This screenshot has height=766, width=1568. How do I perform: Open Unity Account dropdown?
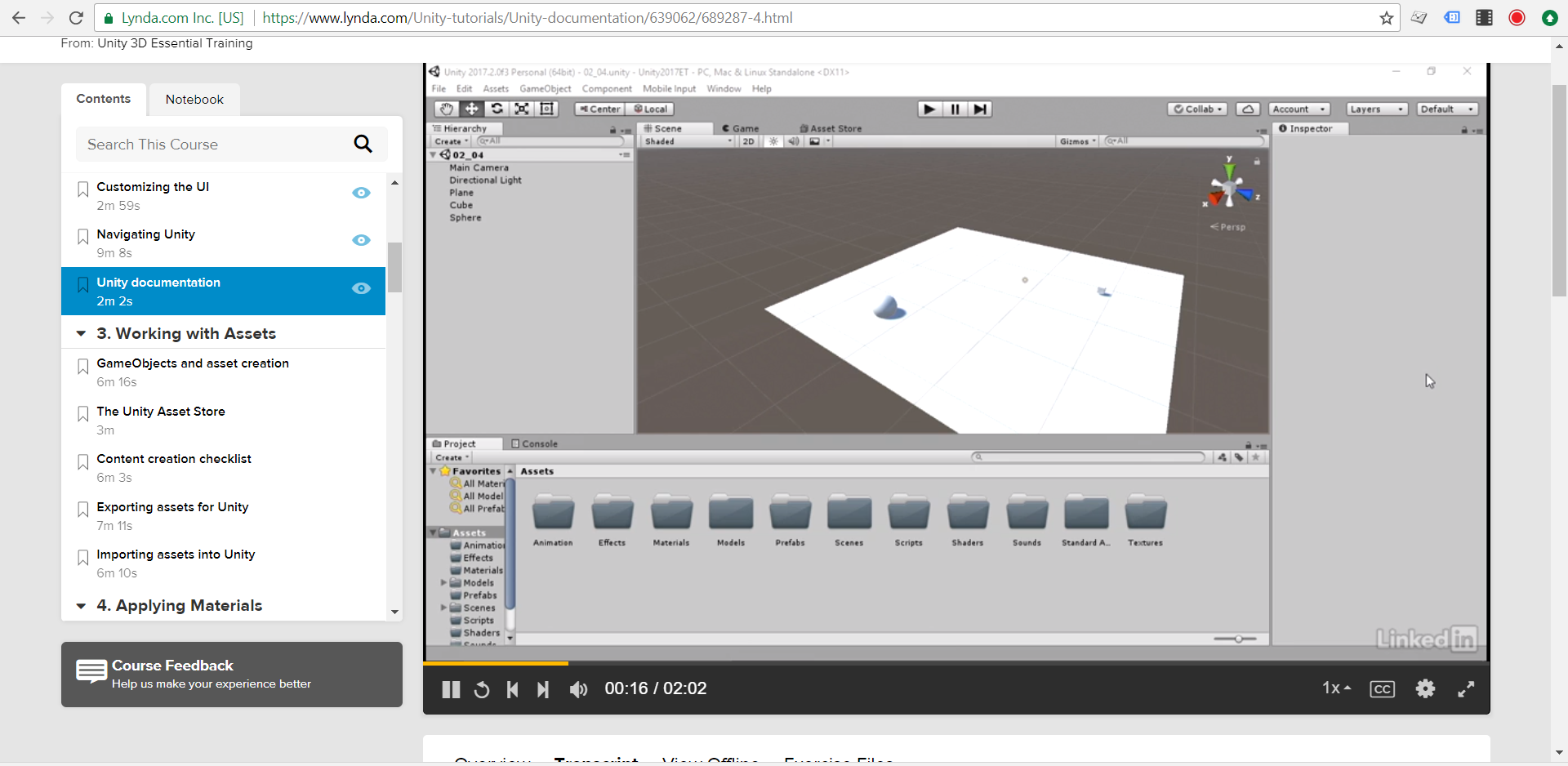(1299, 109)
